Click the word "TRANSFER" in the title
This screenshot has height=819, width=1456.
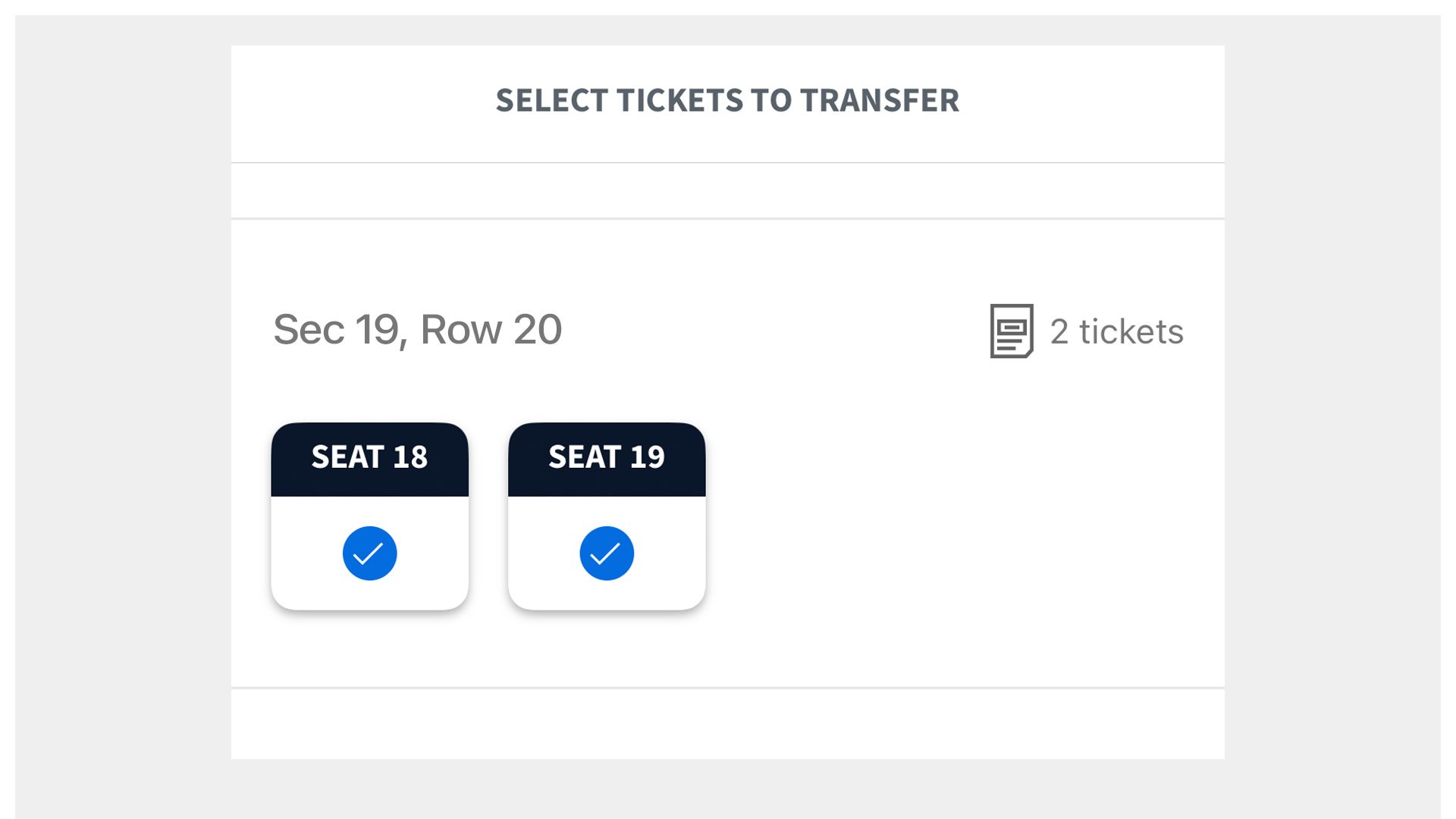tap(880, 101)
